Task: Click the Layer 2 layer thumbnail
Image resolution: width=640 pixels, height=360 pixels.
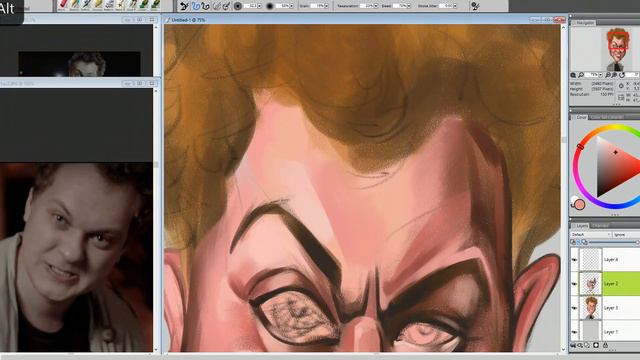Action: click(591, 284)
